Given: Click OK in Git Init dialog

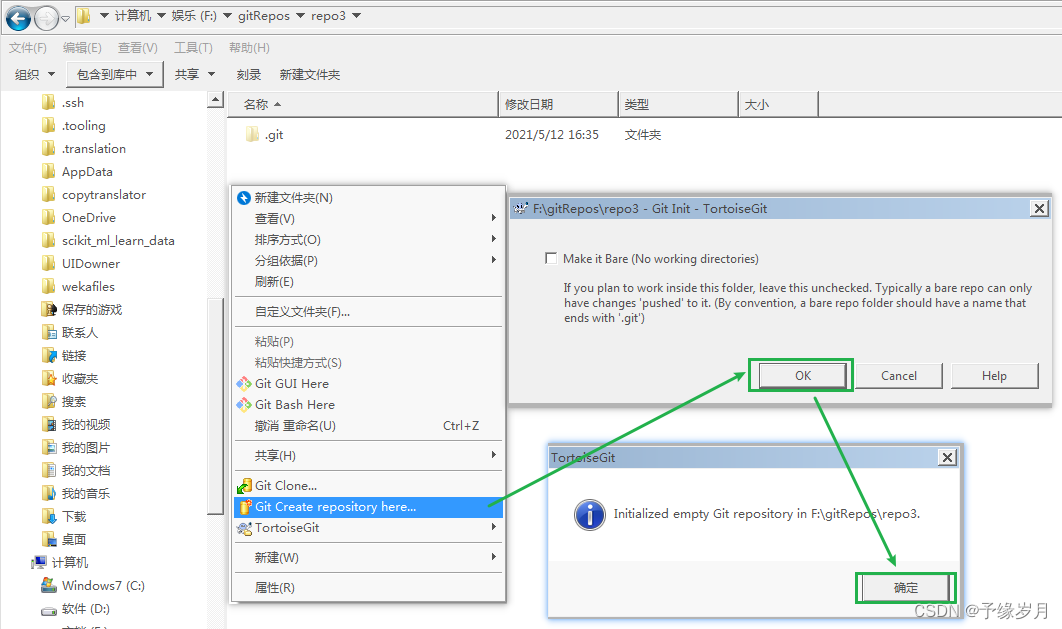Looking at the screenshot, I should [803, 376].
